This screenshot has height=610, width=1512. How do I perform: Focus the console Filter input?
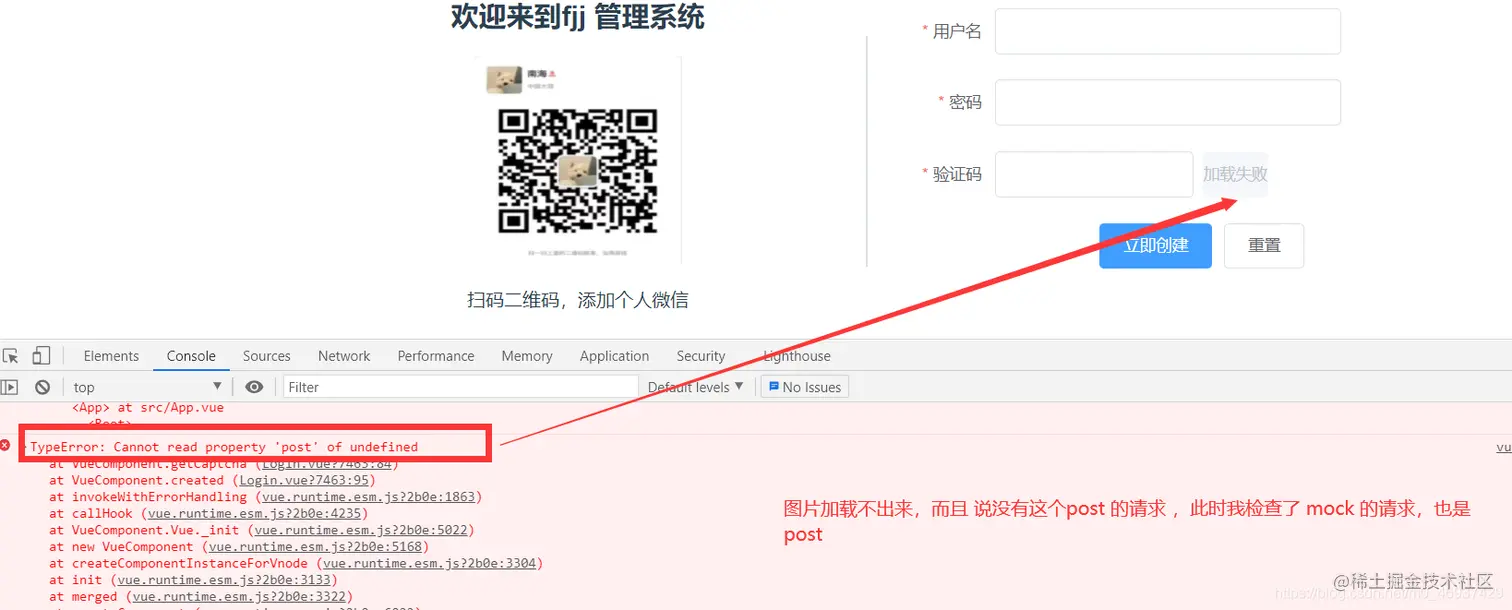(461, 387)
